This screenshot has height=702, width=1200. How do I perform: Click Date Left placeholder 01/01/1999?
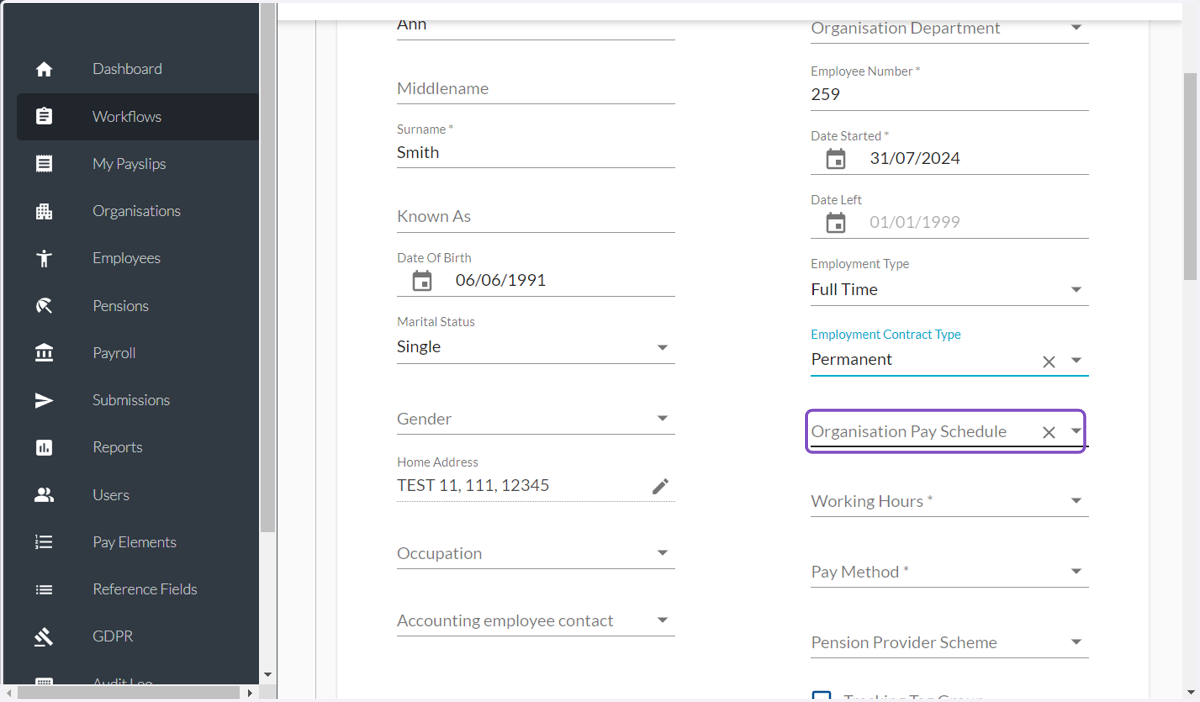tap(915, 223)
